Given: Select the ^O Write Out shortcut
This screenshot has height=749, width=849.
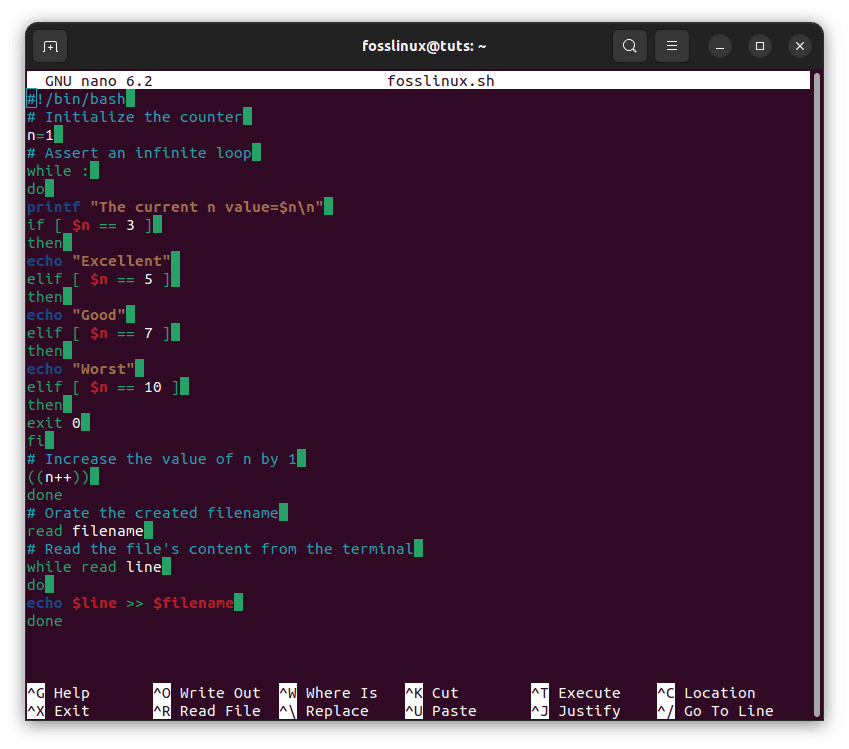Looking at the screenshot, I should [x=206, y=693].
